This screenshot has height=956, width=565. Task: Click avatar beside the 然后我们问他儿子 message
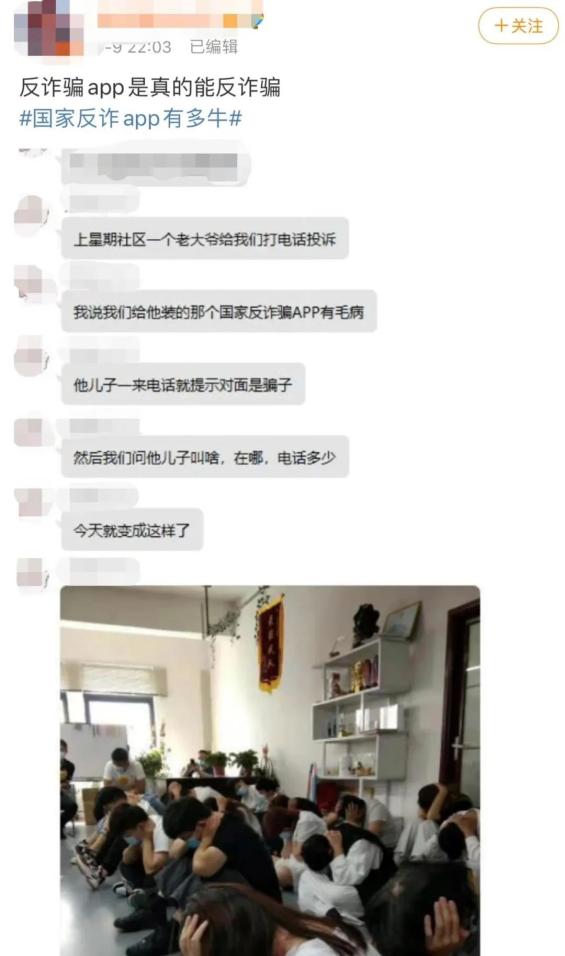[x=32, y=431]
